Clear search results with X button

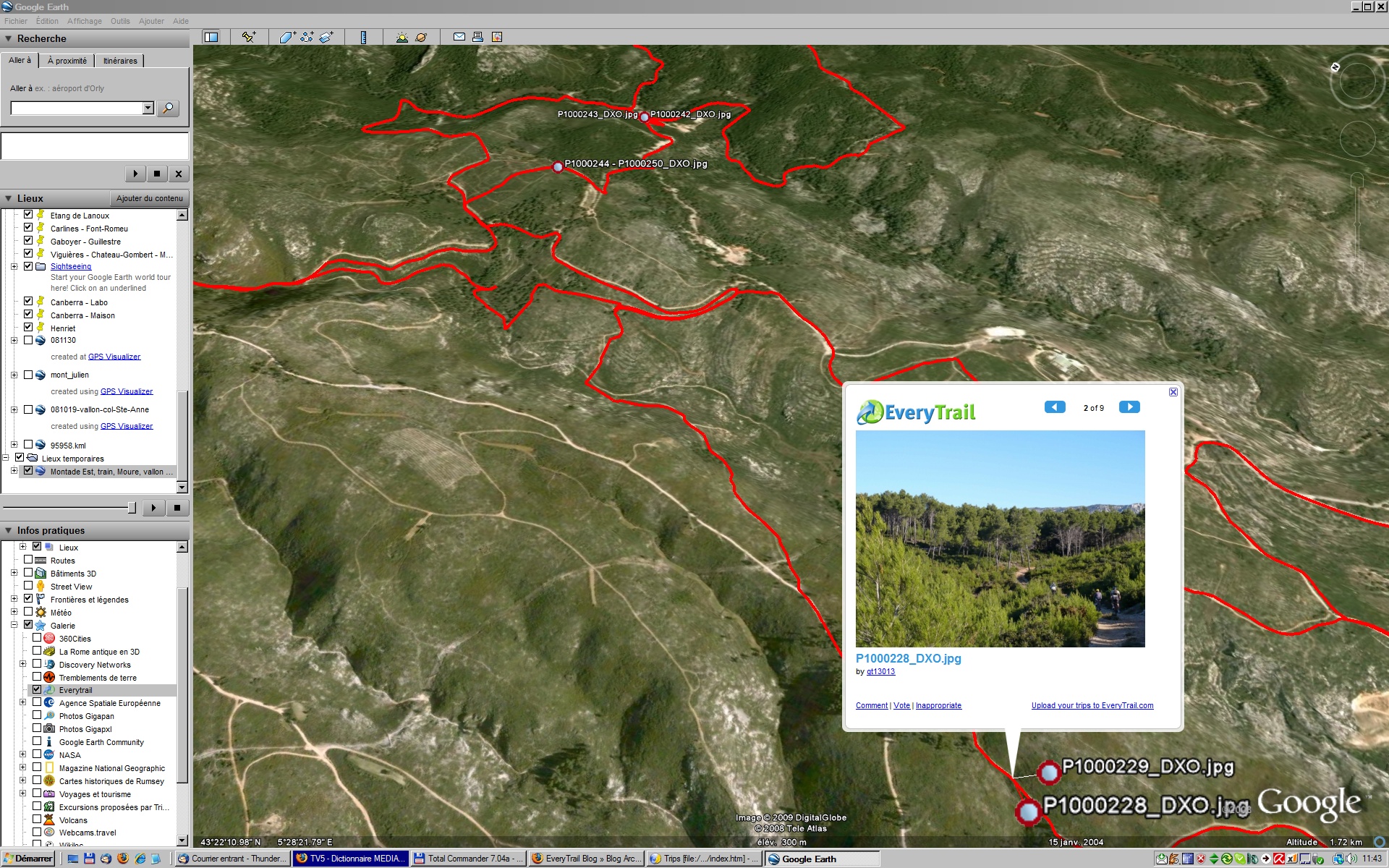click(179, 174)
